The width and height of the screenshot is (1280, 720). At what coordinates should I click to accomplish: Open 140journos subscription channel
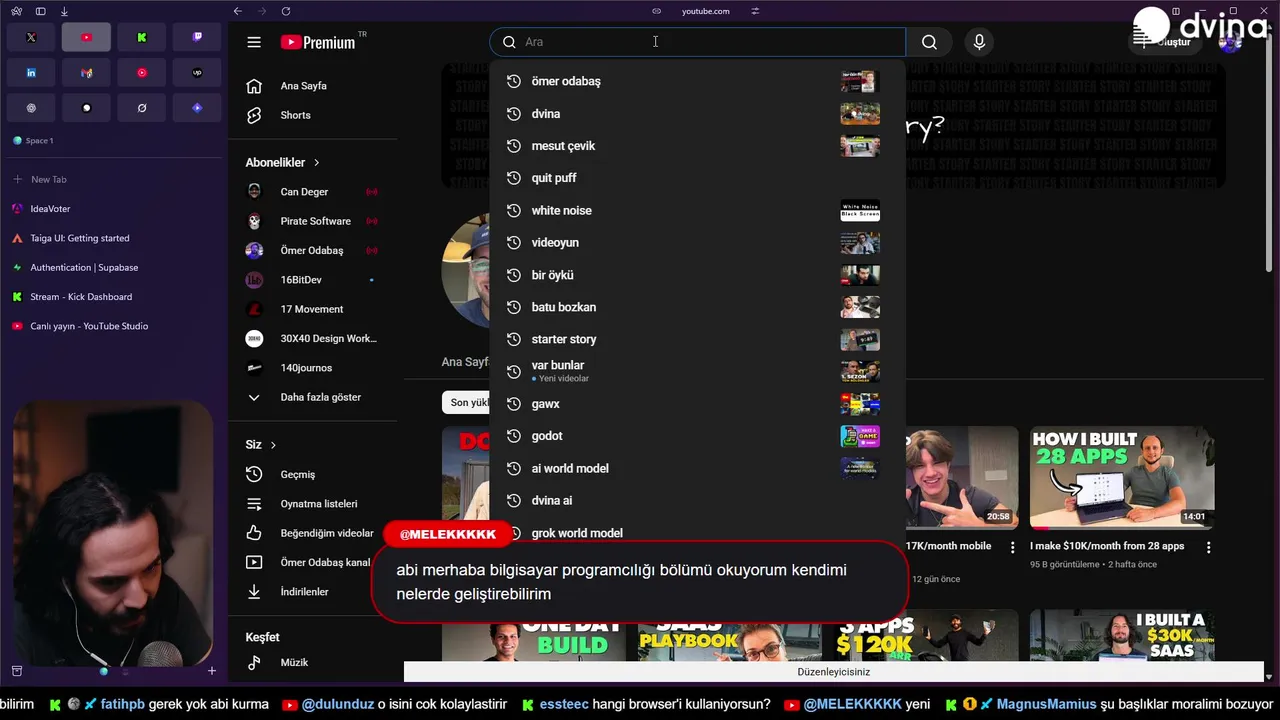(313, 368)
